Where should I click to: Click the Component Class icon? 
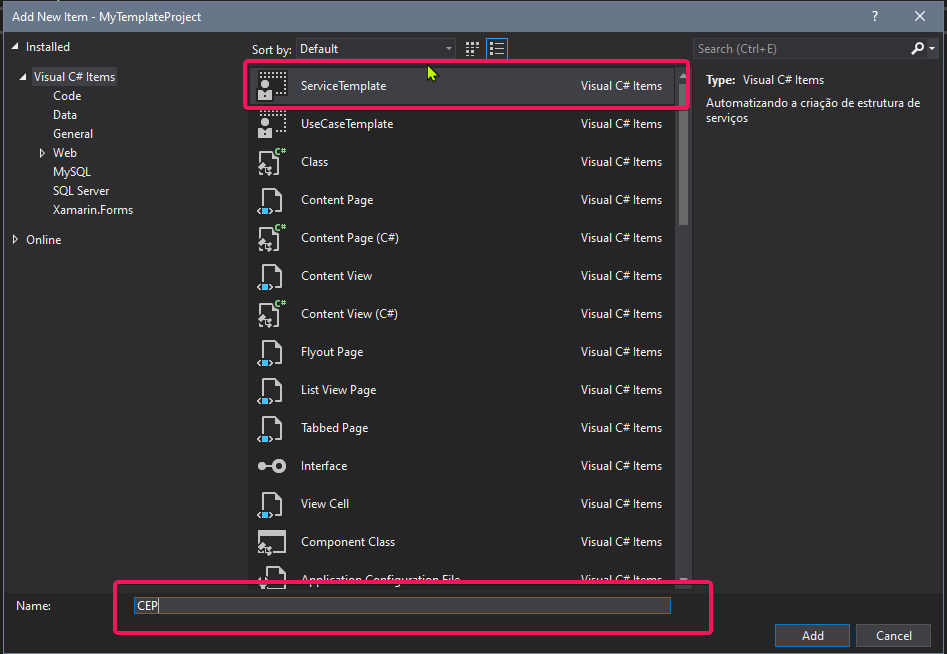coord(272,542)
